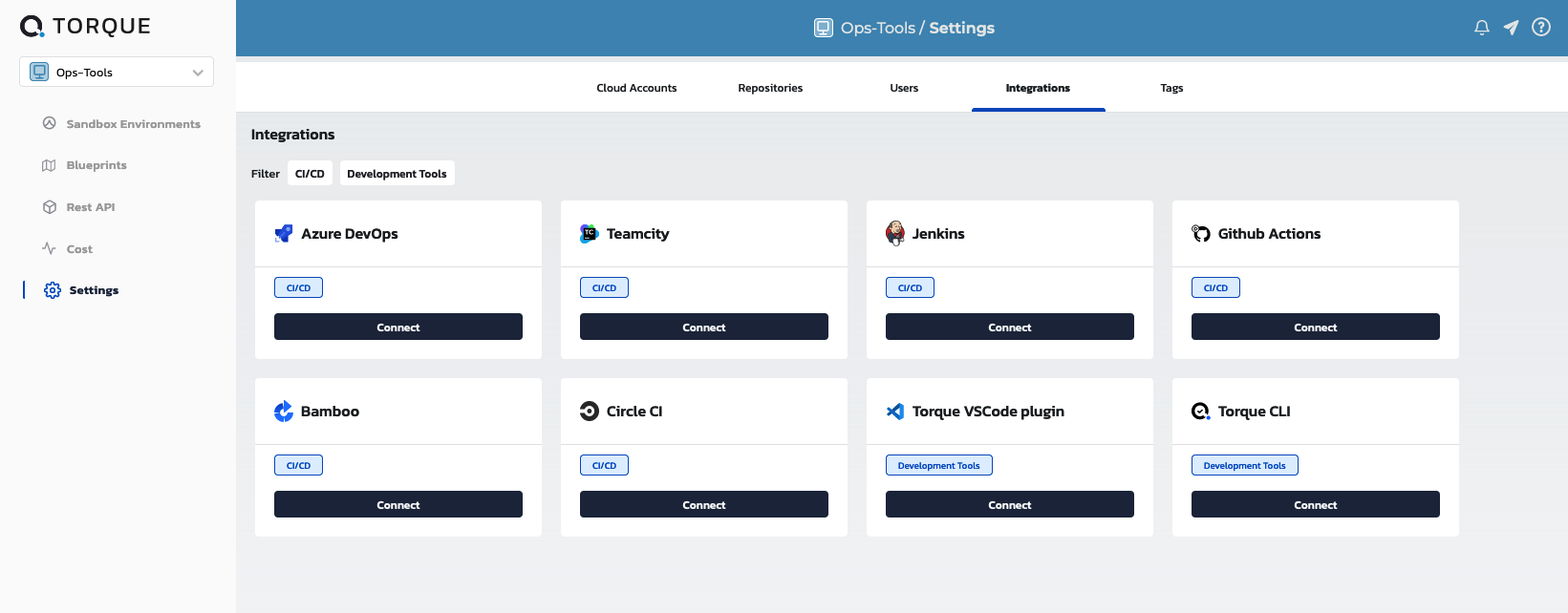Click the notification bell icon
Screen dimensions: 1568x613
pos(1481,28)
